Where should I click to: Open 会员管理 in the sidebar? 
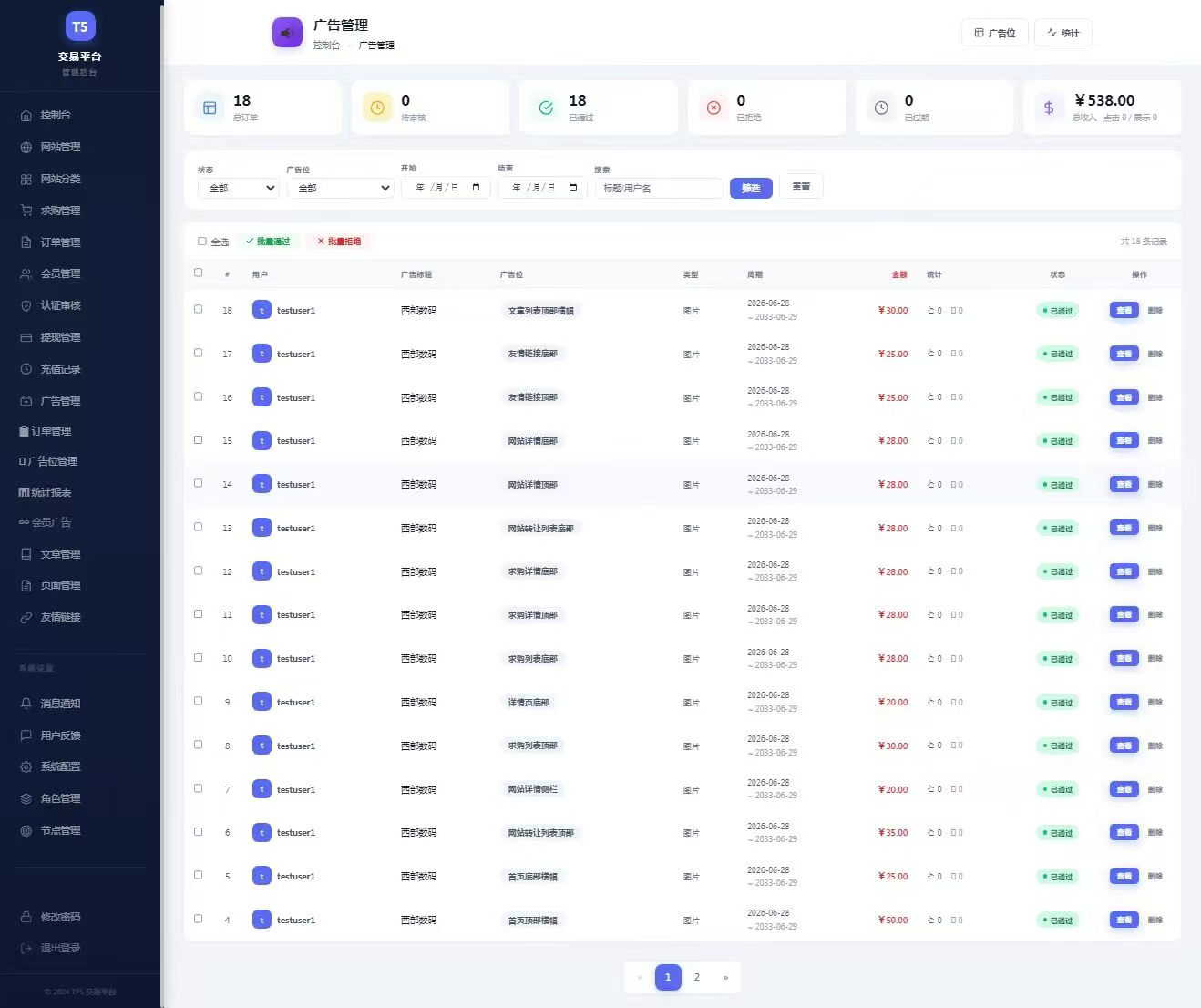click(x=60, y=273)
